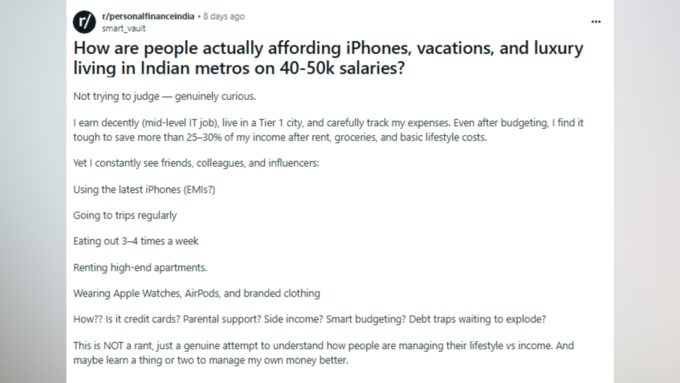This screenshot has height=383, width=680.
Task: Click the blurred left margin outside the post
Action: coord(33,191)
